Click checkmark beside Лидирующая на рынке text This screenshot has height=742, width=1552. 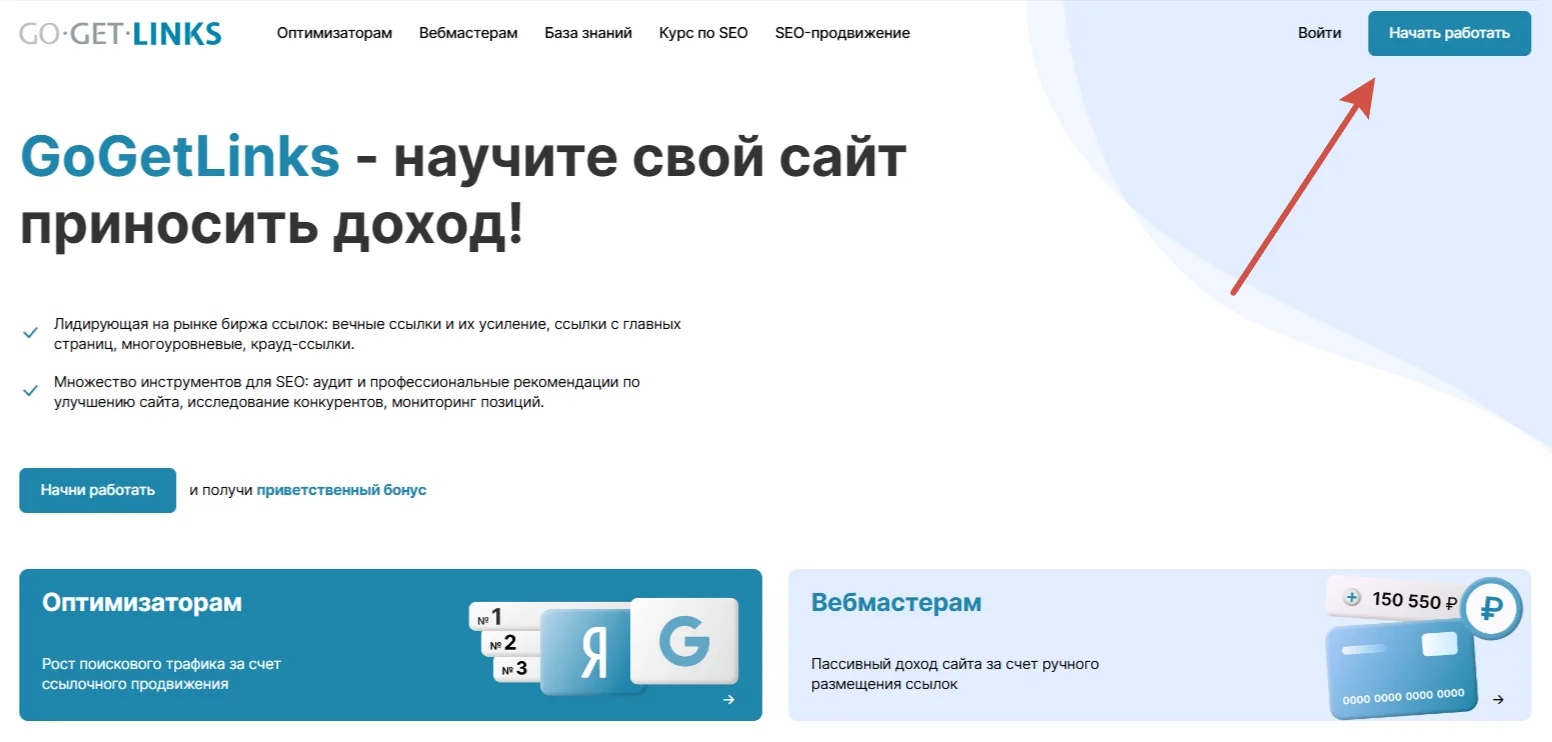point(30,333)
